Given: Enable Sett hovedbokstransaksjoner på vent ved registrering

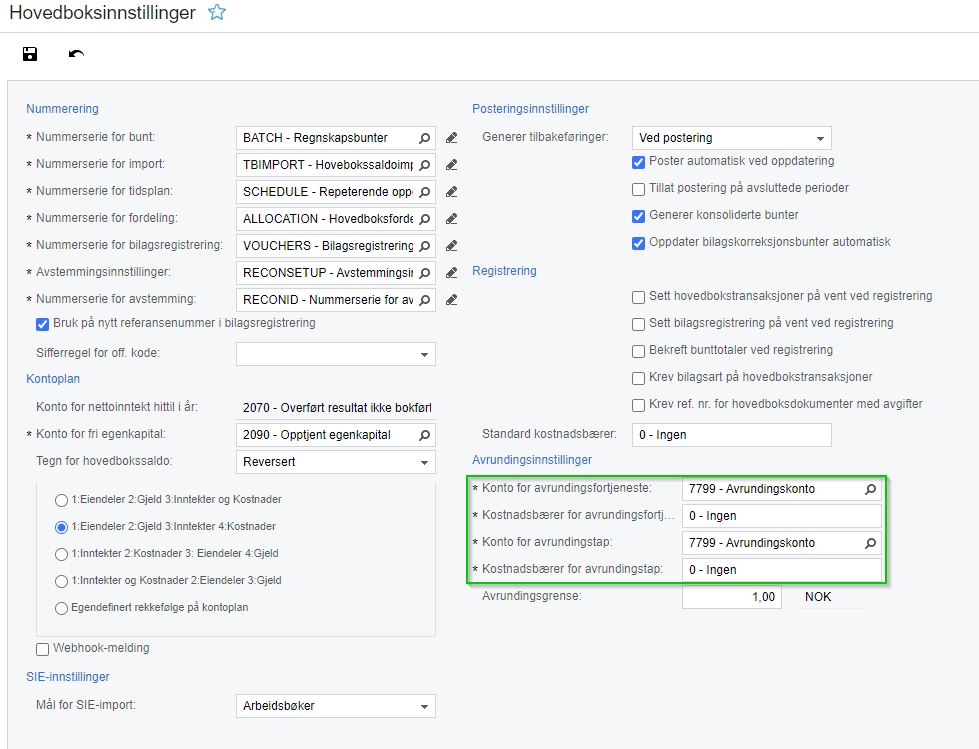Looking at the screenshot, I should pyautogui.click(x=638, y=297).
